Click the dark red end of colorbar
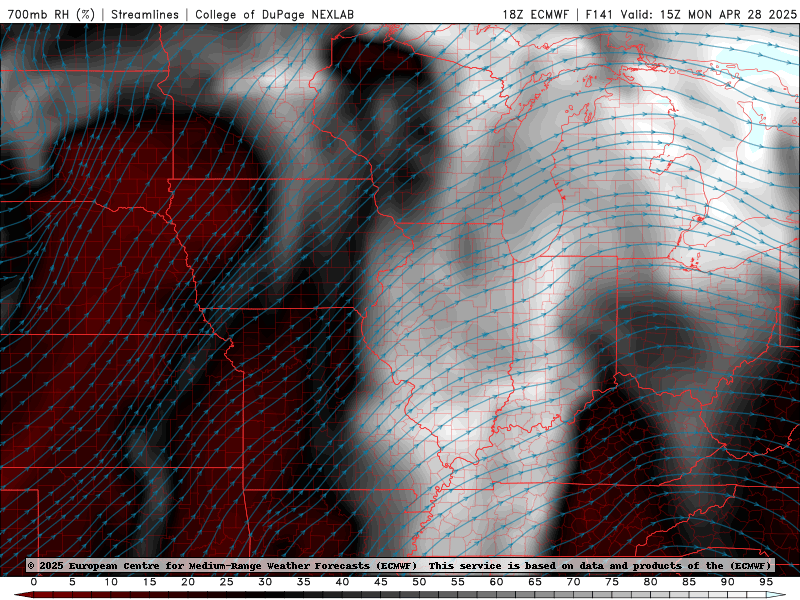Viewport: 800px width, 600px height. coord(26,595)
